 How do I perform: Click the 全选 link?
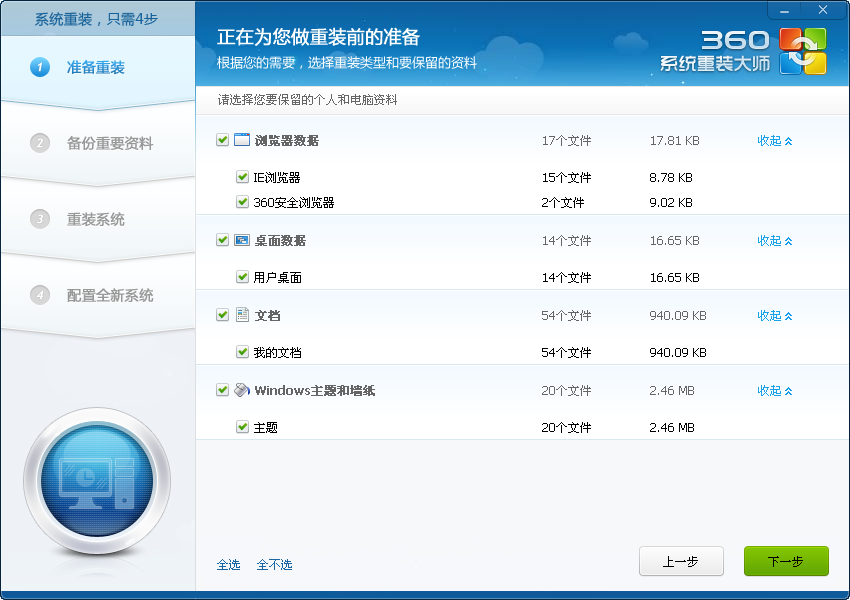[228, 565]
